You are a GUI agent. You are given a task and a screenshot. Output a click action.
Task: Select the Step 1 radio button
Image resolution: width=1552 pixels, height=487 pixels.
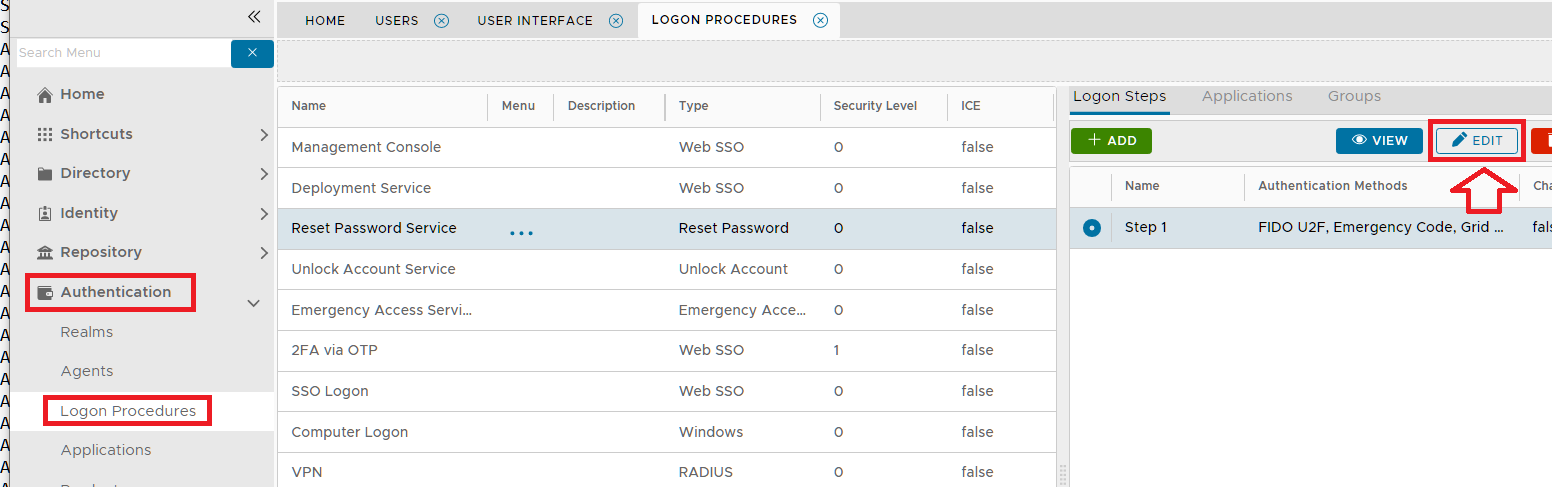[1091, 228]
